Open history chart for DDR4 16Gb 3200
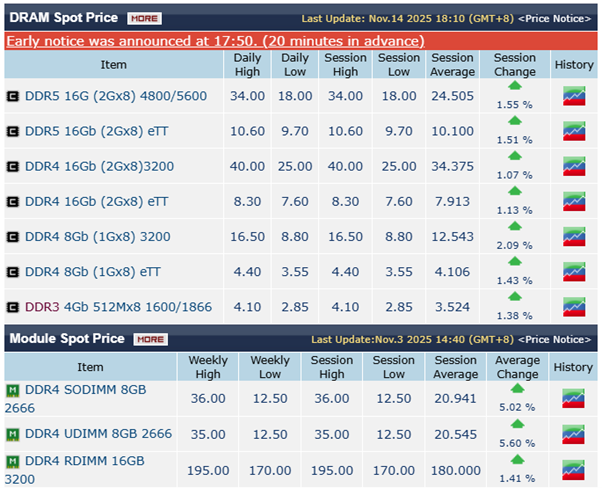The height and width of the screenshot is (488, 602). (573, 166)
